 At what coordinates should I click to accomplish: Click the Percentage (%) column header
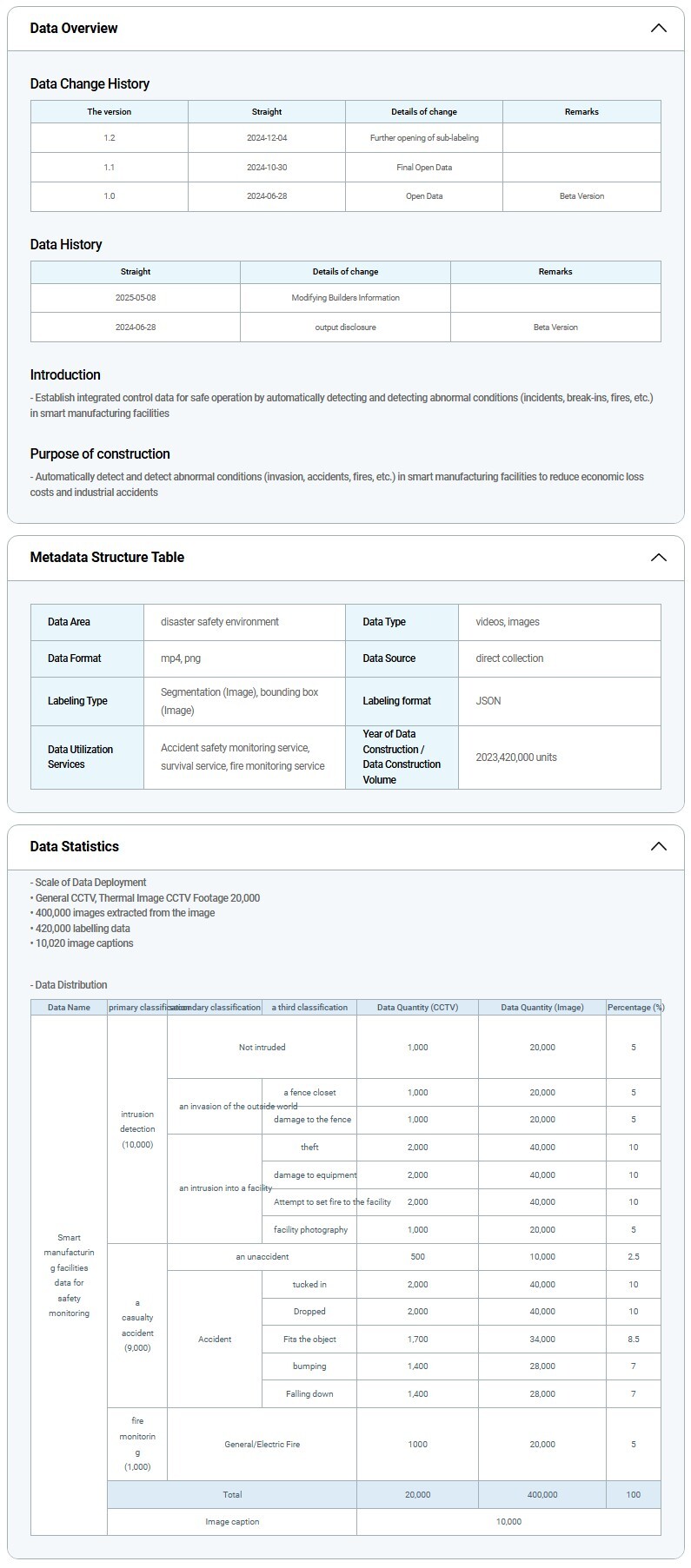(634, 1007)
